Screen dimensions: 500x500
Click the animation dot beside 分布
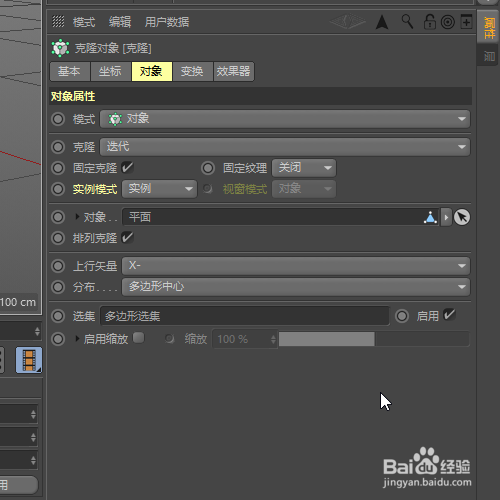tap(58, 287)
